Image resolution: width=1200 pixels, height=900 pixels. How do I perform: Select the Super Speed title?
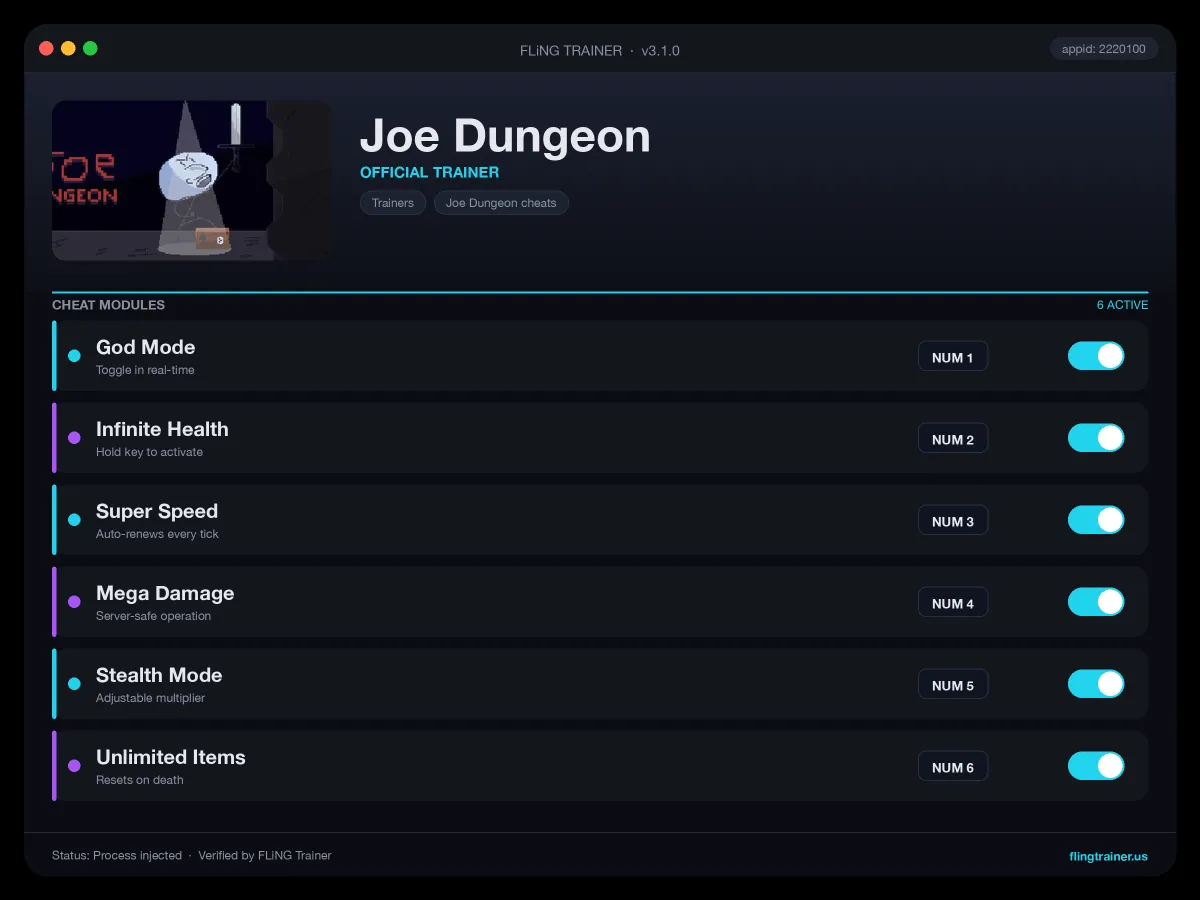pyautogui.click(x=157, y=511)
